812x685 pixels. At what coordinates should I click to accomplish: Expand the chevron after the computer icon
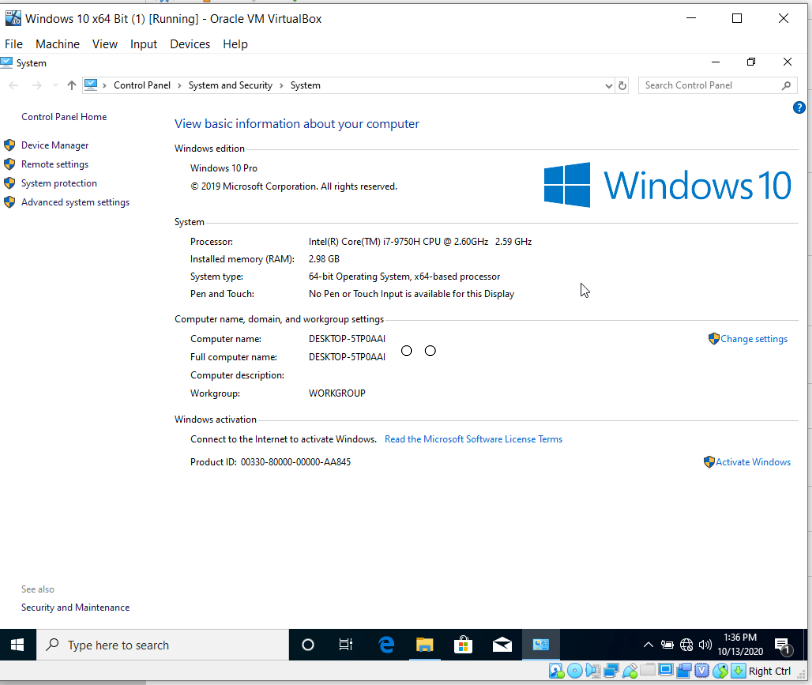click(104, 86)
